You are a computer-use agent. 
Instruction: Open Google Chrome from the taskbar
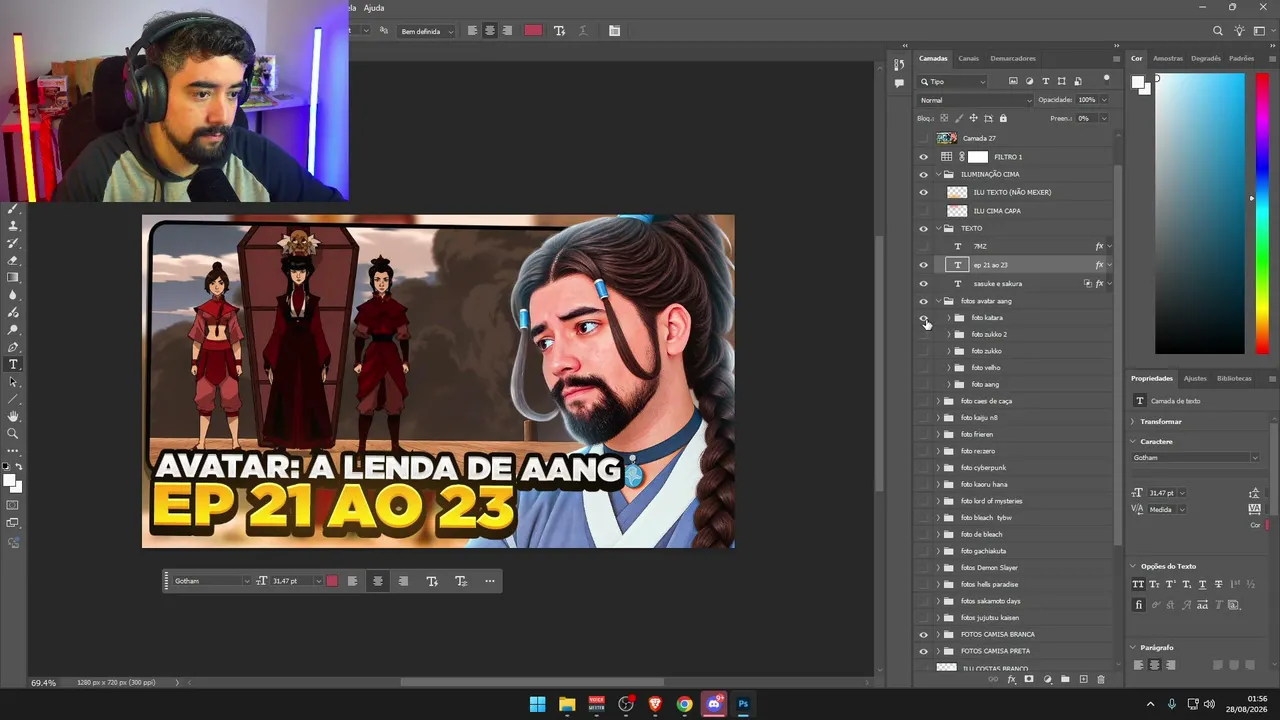point(684,704)
